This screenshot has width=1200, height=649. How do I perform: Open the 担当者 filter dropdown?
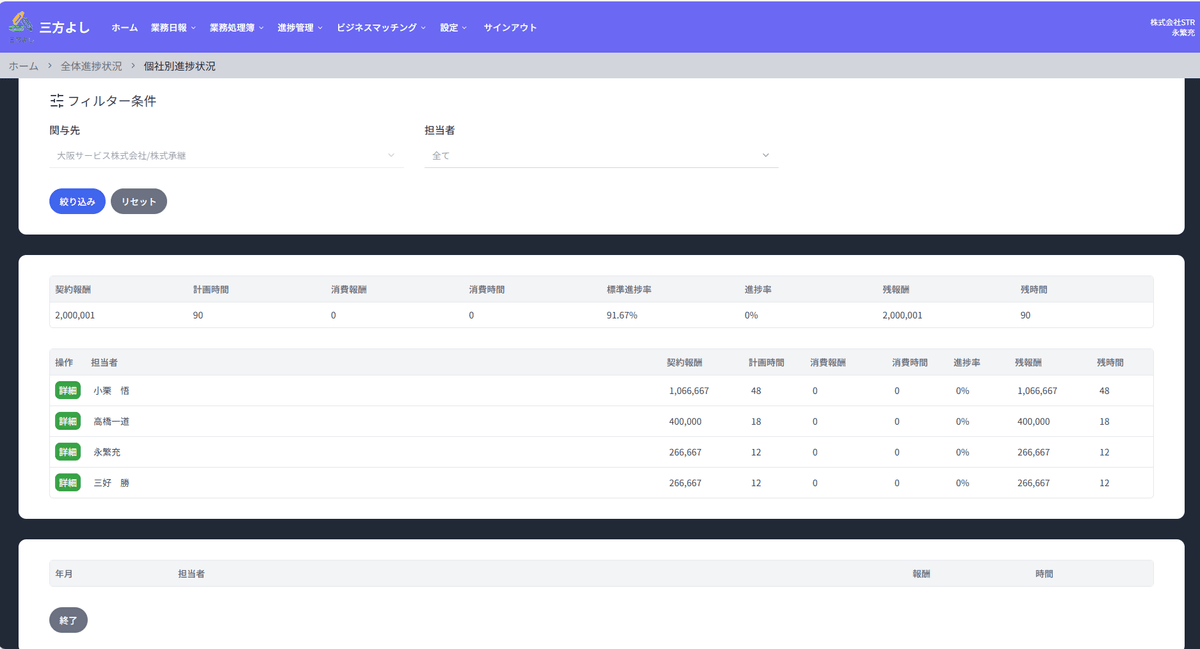pos(600,156)
